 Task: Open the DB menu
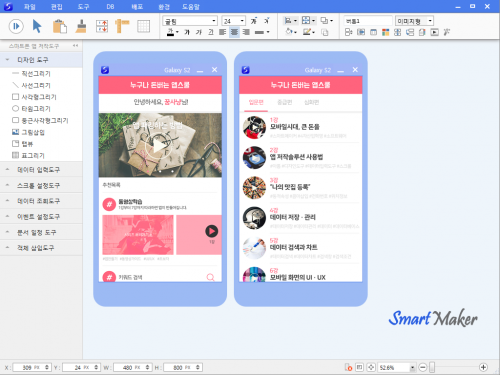coord(110,7)
